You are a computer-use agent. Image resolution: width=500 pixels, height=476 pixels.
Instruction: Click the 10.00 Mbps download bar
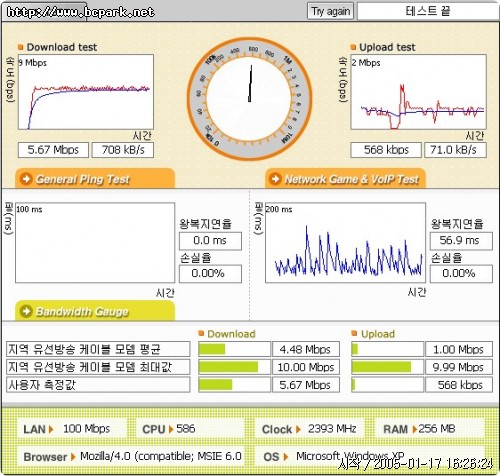click(234, 367)
